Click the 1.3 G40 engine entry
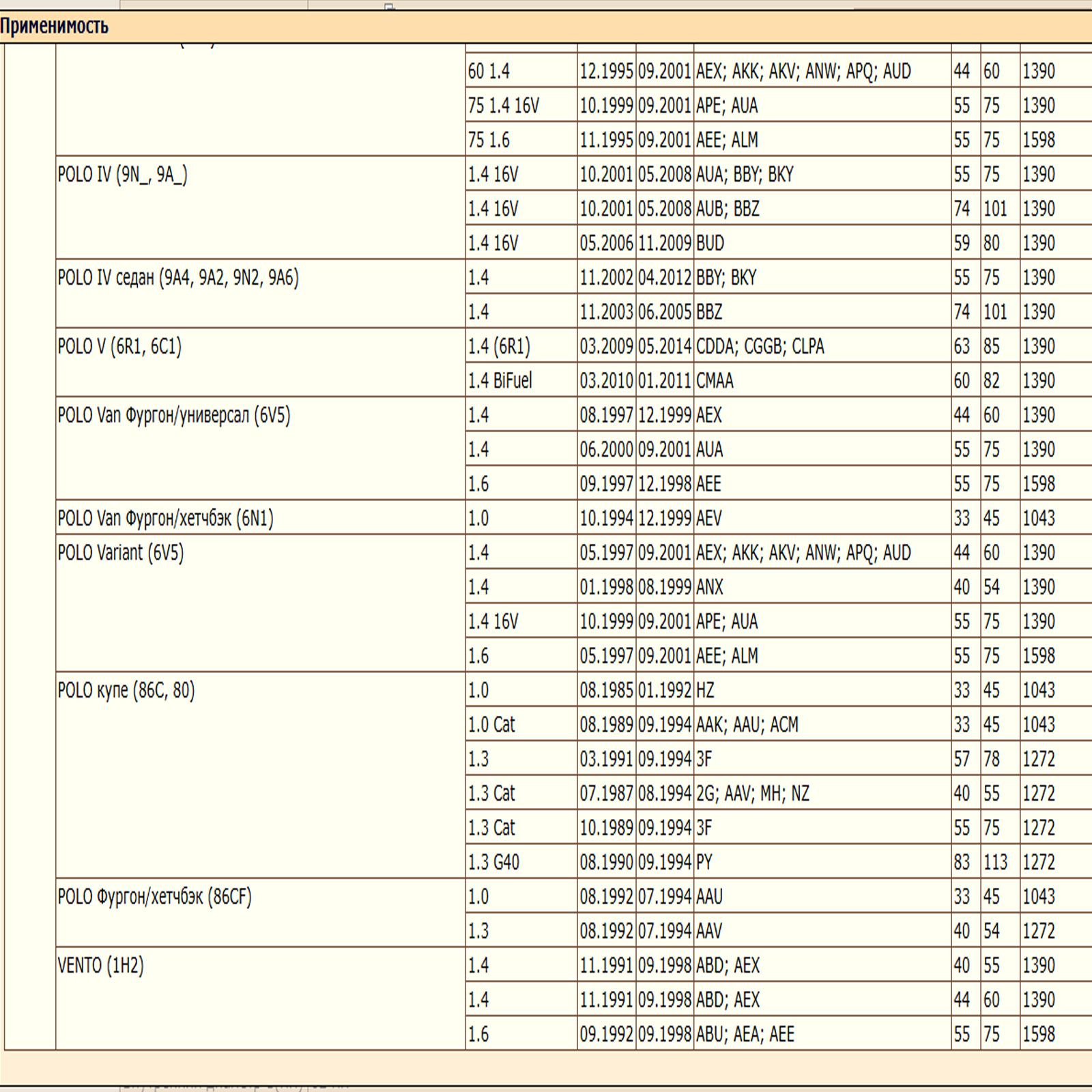This screenshot has width=1092, height=1092. pyautogui.click(x=493, y=863)
